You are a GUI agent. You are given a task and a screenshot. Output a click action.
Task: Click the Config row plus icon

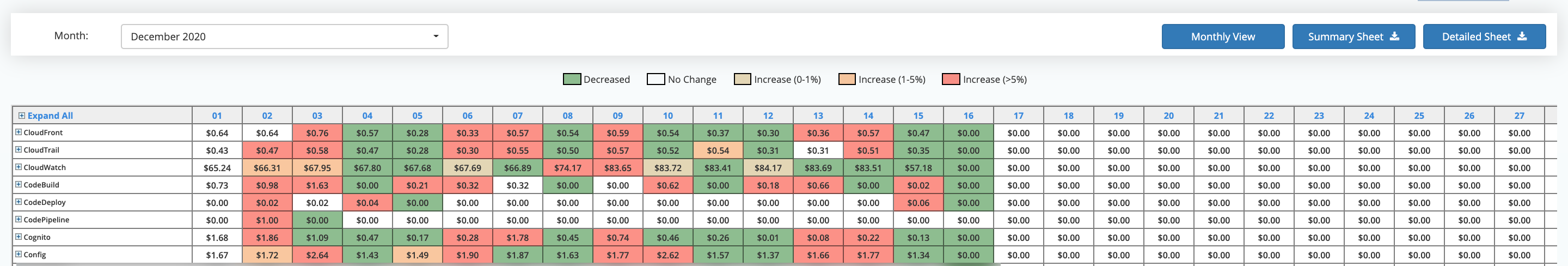(x=19, y=255)
